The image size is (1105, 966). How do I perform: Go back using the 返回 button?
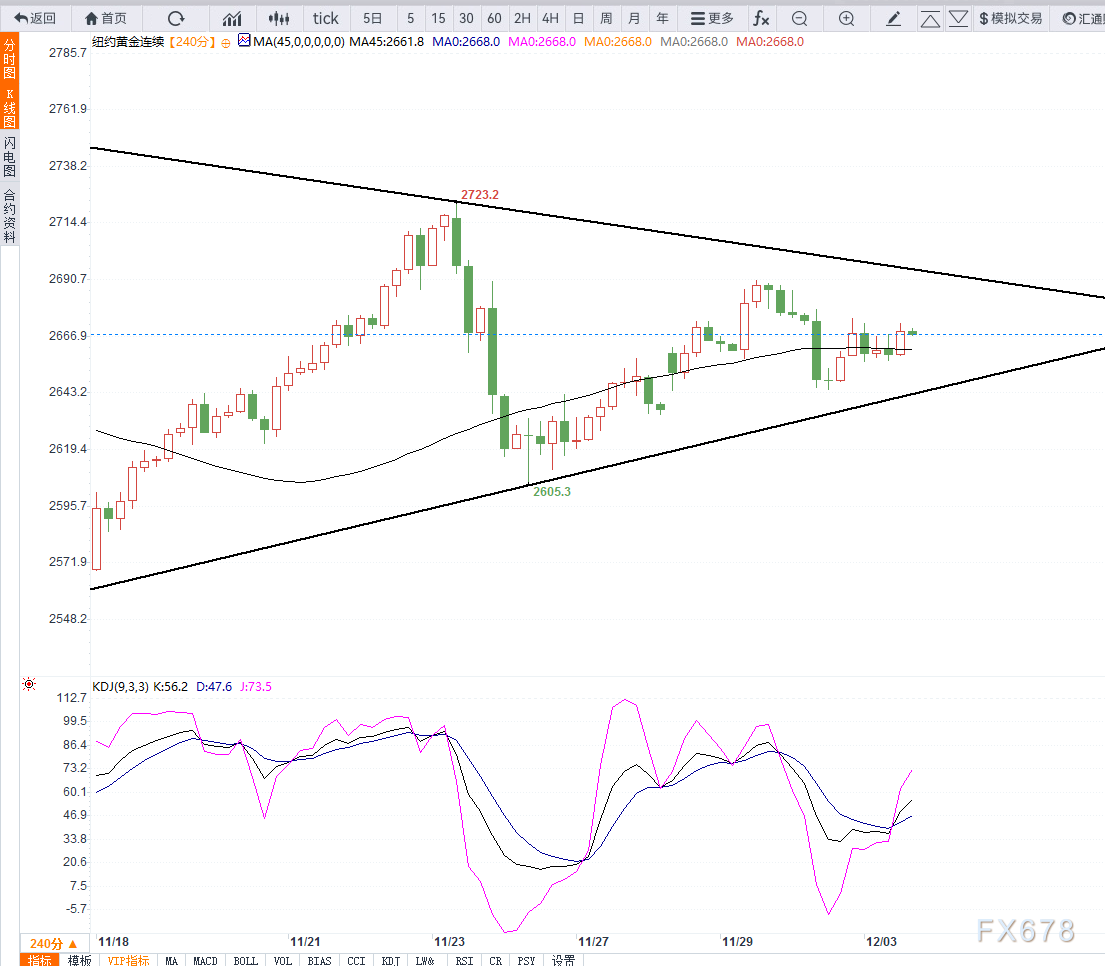[35, 18]
